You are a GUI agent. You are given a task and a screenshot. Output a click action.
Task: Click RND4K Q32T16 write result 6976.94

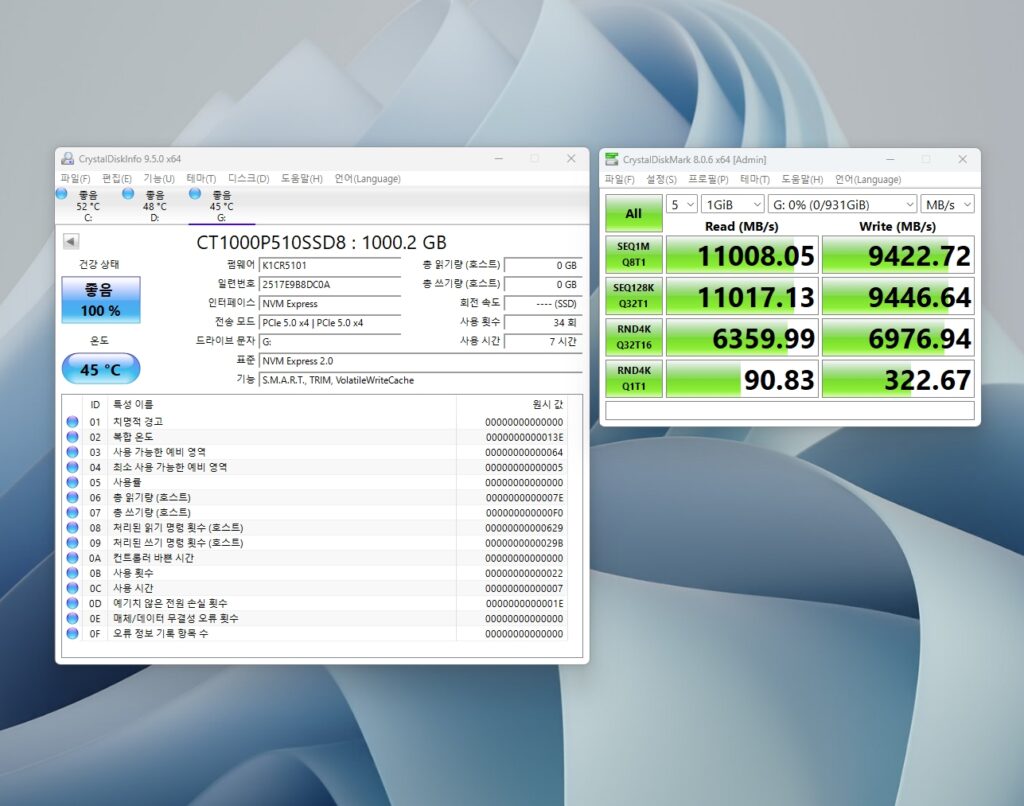(898, 338)
